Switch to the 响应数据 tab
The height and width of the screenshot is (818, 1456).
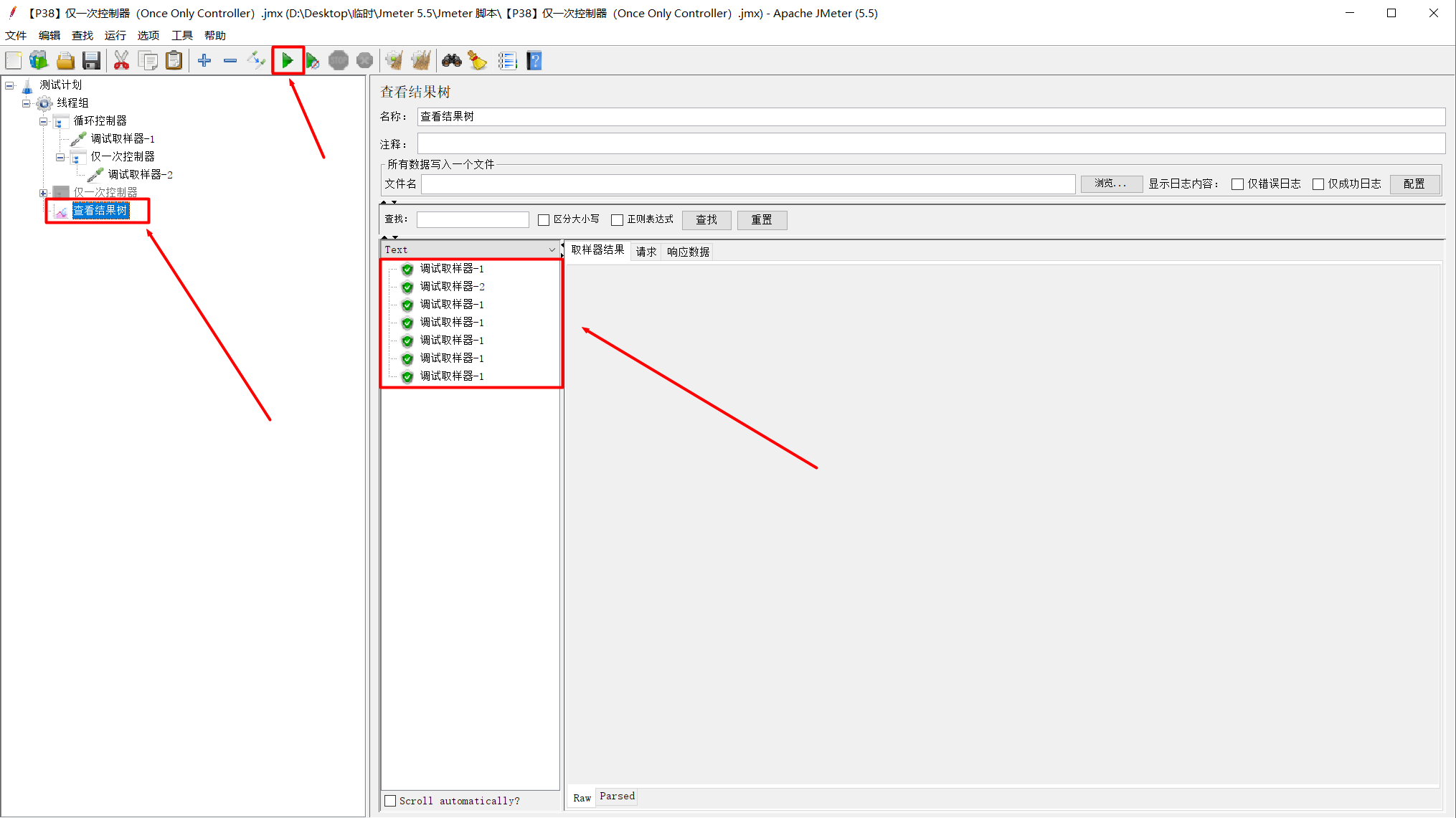[x=688, y=252]
